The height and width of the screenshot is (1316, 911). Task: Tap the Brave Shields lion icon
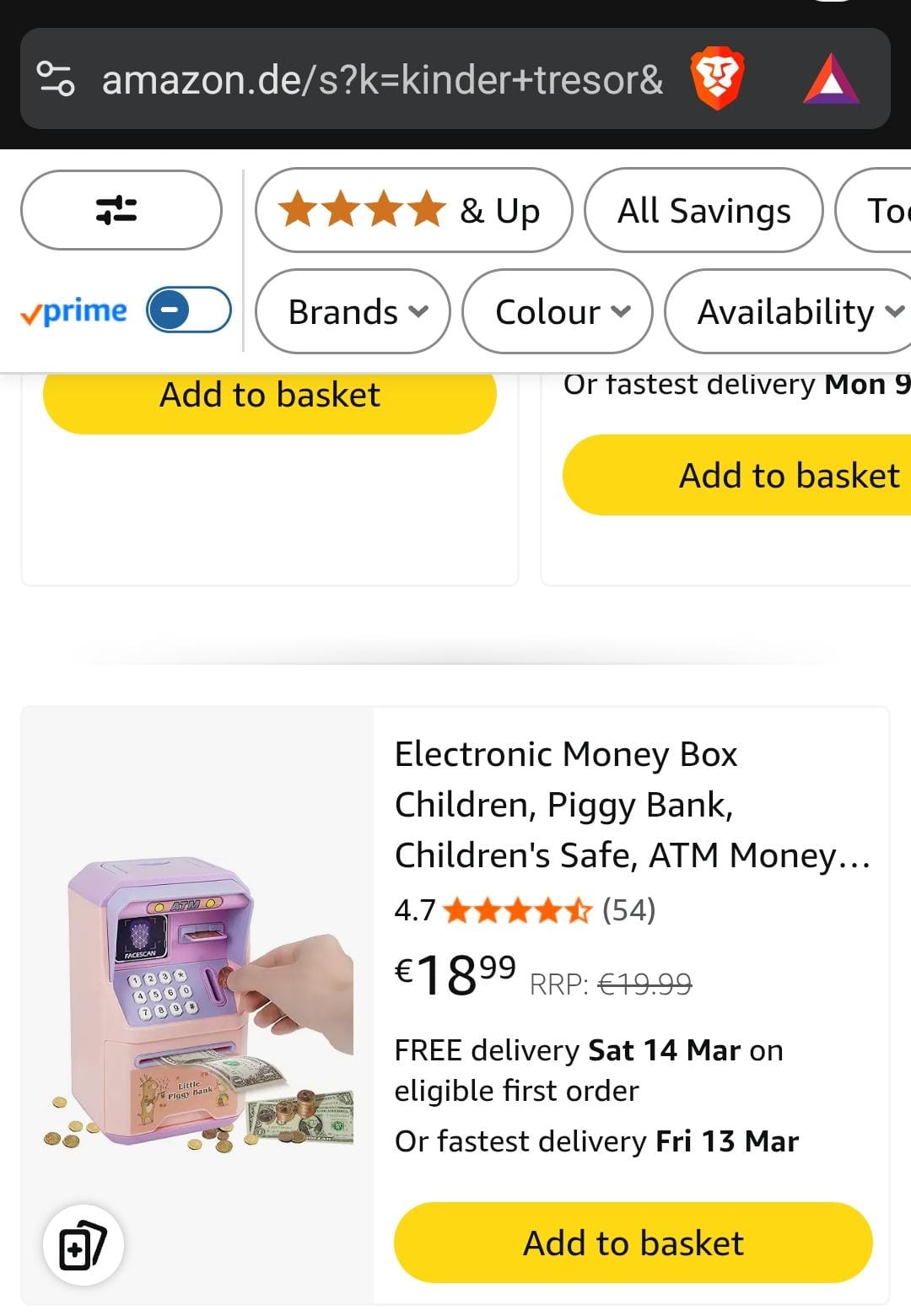pyautogui.click(x=716, y=79)
